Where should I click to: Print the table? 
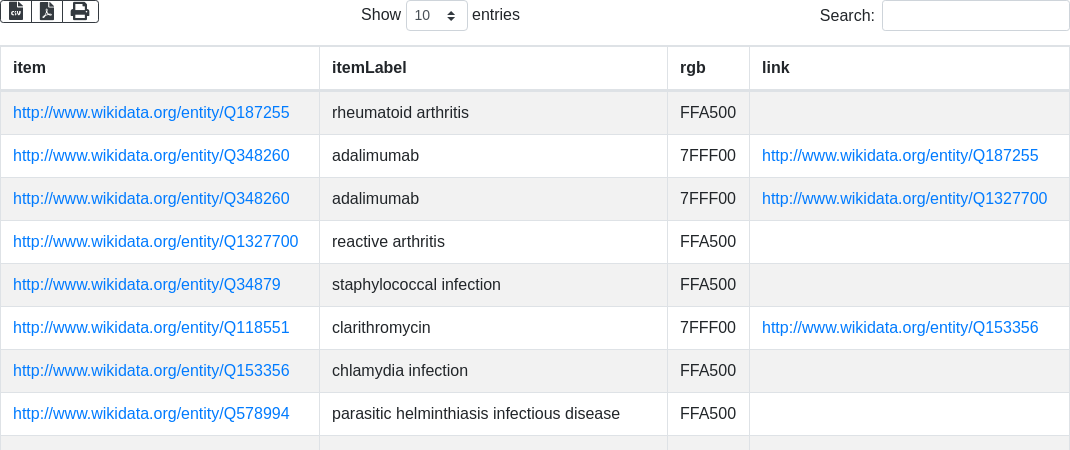[x=80, y=11]
